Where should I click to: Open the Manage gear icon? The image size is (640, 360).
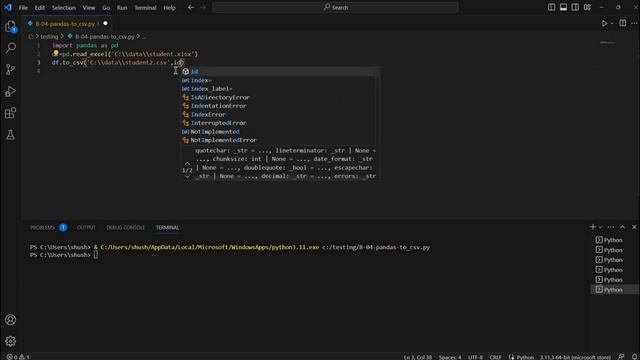point(11,341)
